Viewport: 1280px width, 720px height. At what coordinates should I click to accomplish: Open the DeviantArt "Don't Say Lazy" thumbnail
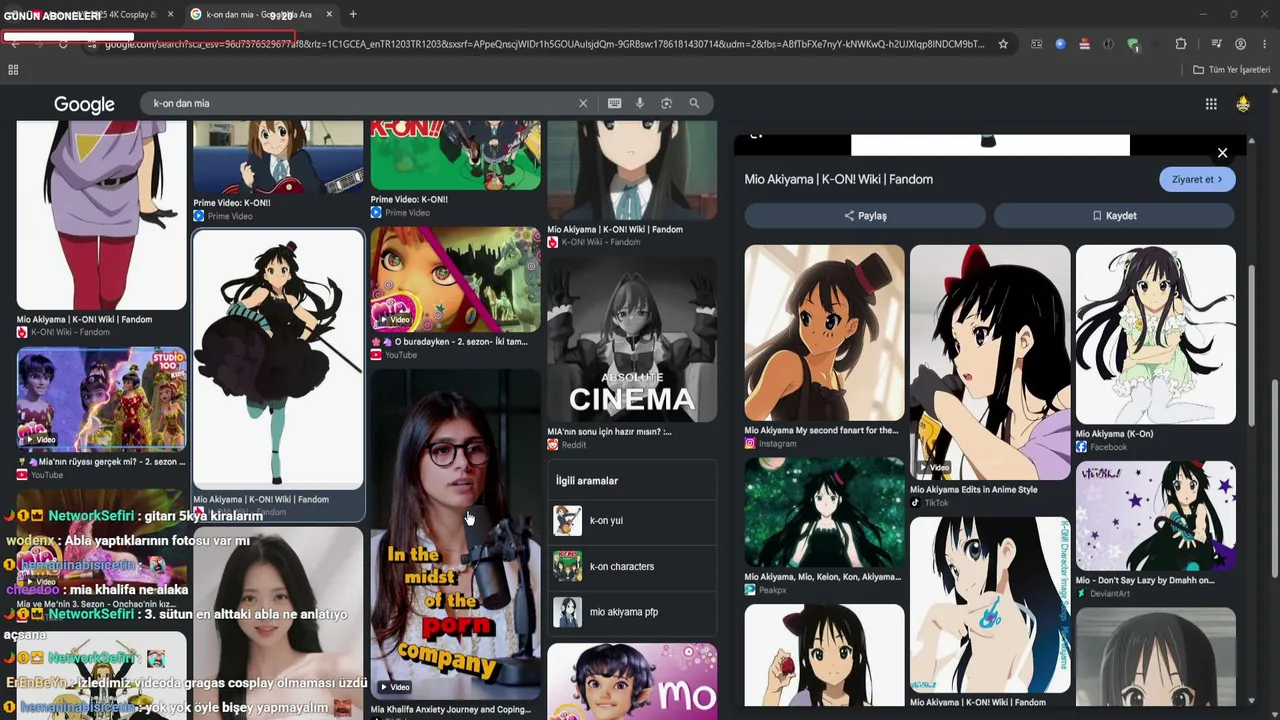pyautogui.click(x=1156, y=516)
